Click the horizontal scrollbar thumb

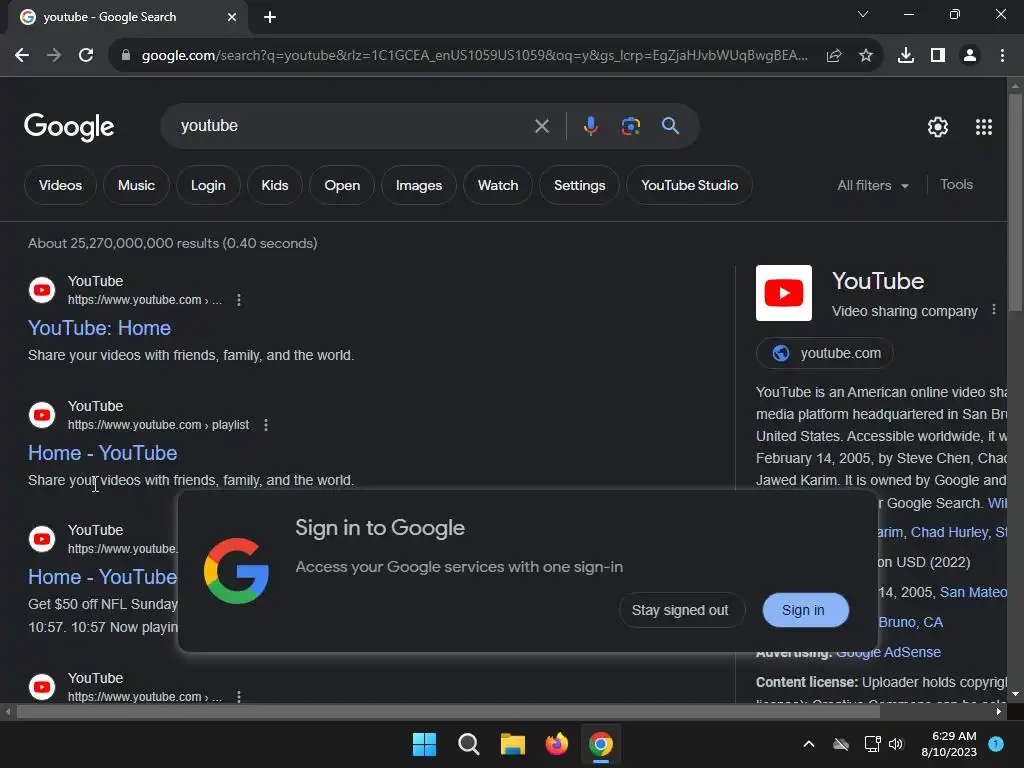click(448, 712)
